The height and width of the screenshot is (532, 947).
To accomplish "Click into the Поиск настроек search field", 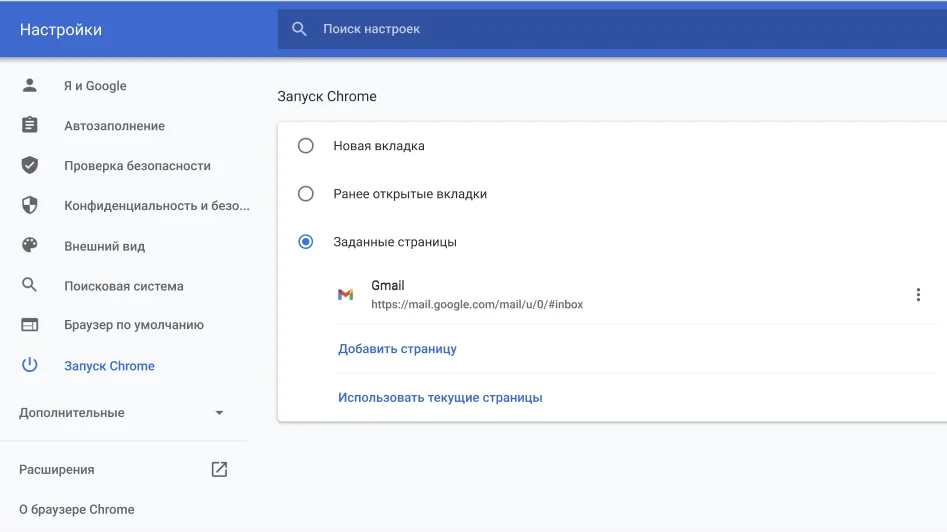I will pos(600,30).
